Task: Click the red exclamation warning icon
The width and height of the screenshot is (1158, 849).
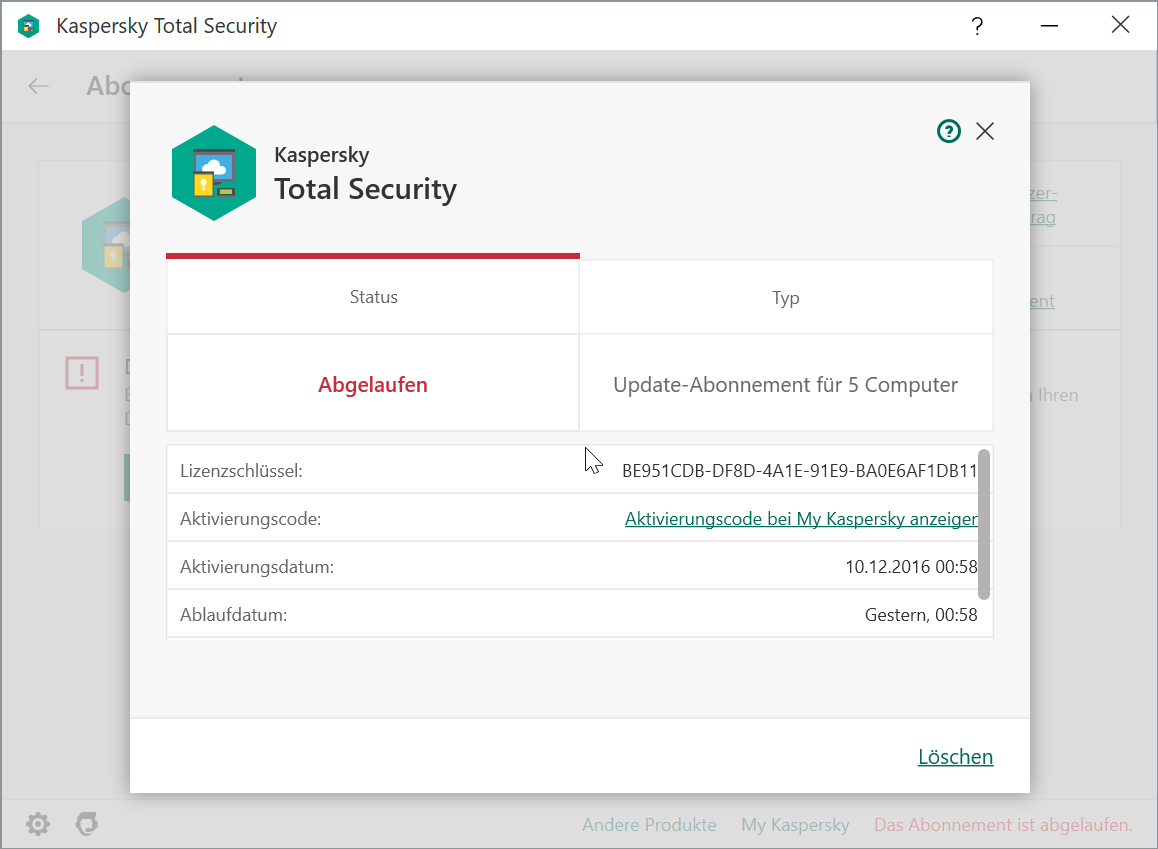Action: (82, 373)
